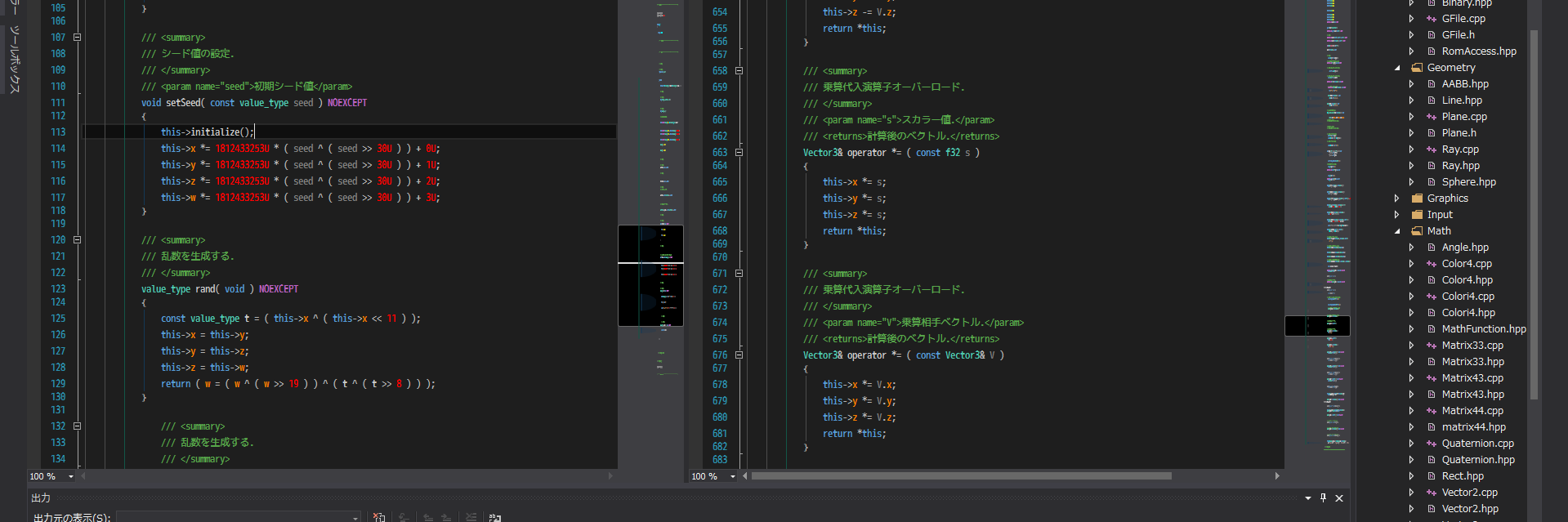
Task: Close the output panel
Action: pos(1339,497)
